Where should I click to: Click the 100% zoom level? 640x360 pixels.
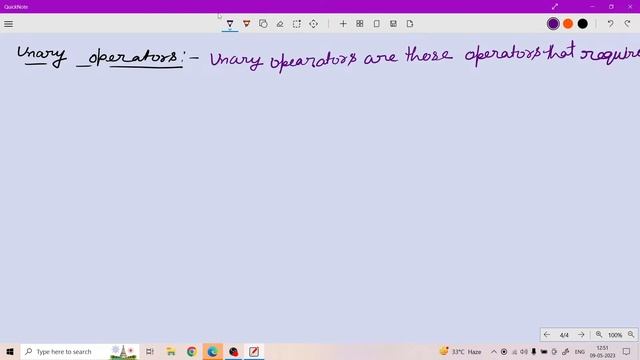[615, 335]
